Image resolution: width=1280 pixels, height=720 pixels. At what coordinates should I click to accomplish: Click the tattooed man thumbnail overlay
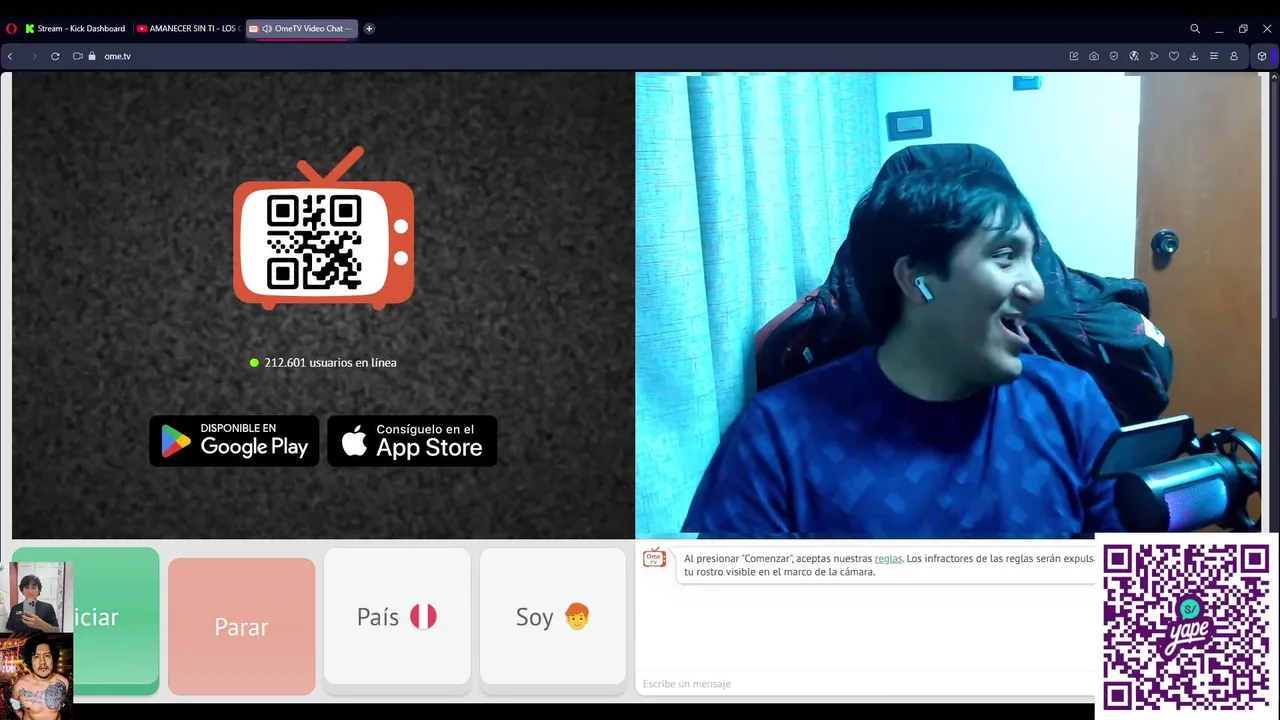coord(36,676)
